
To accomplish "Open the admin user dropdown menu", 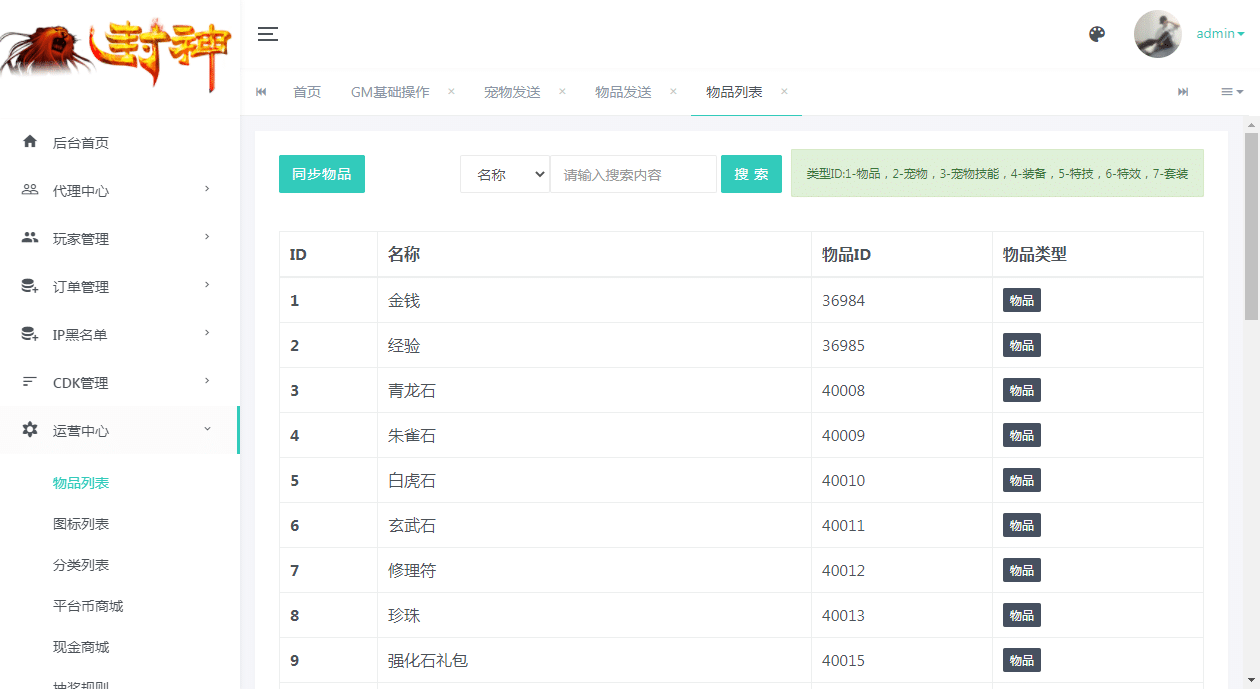I will (x=1220, y=34).
